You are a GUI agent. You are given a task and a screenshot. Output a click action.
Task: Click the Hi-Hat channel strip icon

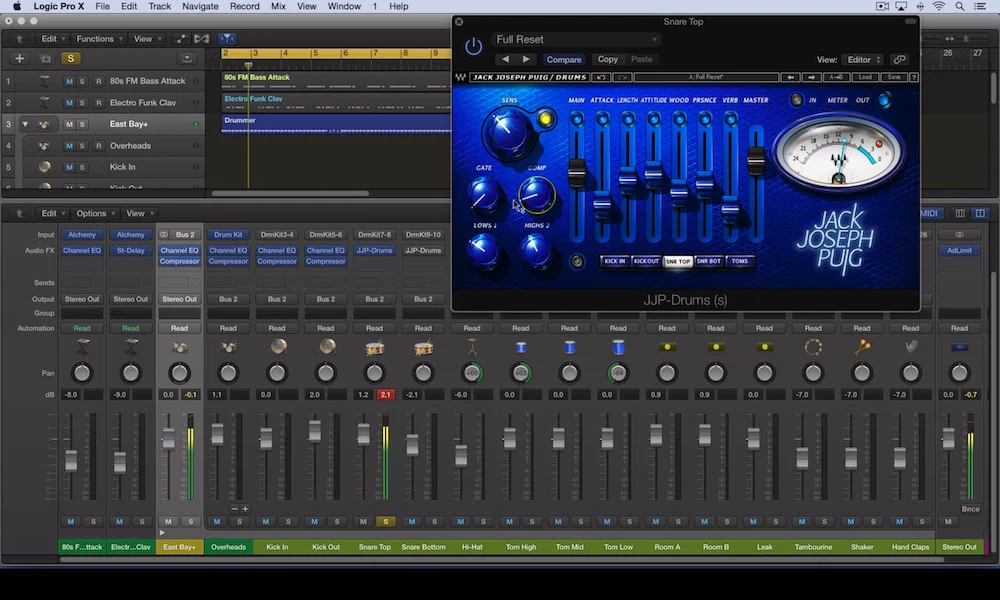point(472,347)
